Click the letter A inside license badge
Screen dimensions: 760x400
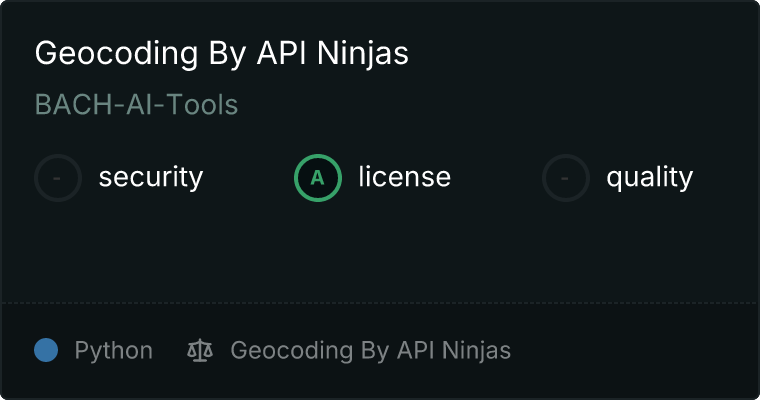point(318,179)
